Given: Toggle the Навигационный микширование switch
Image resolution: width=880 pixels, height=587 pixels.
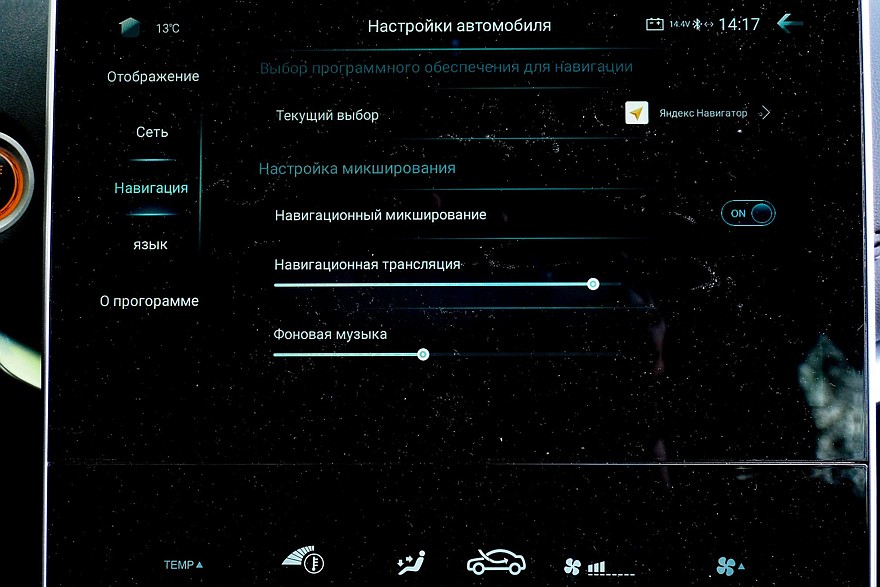Looking at the screenshot, I should pos(748,213).
